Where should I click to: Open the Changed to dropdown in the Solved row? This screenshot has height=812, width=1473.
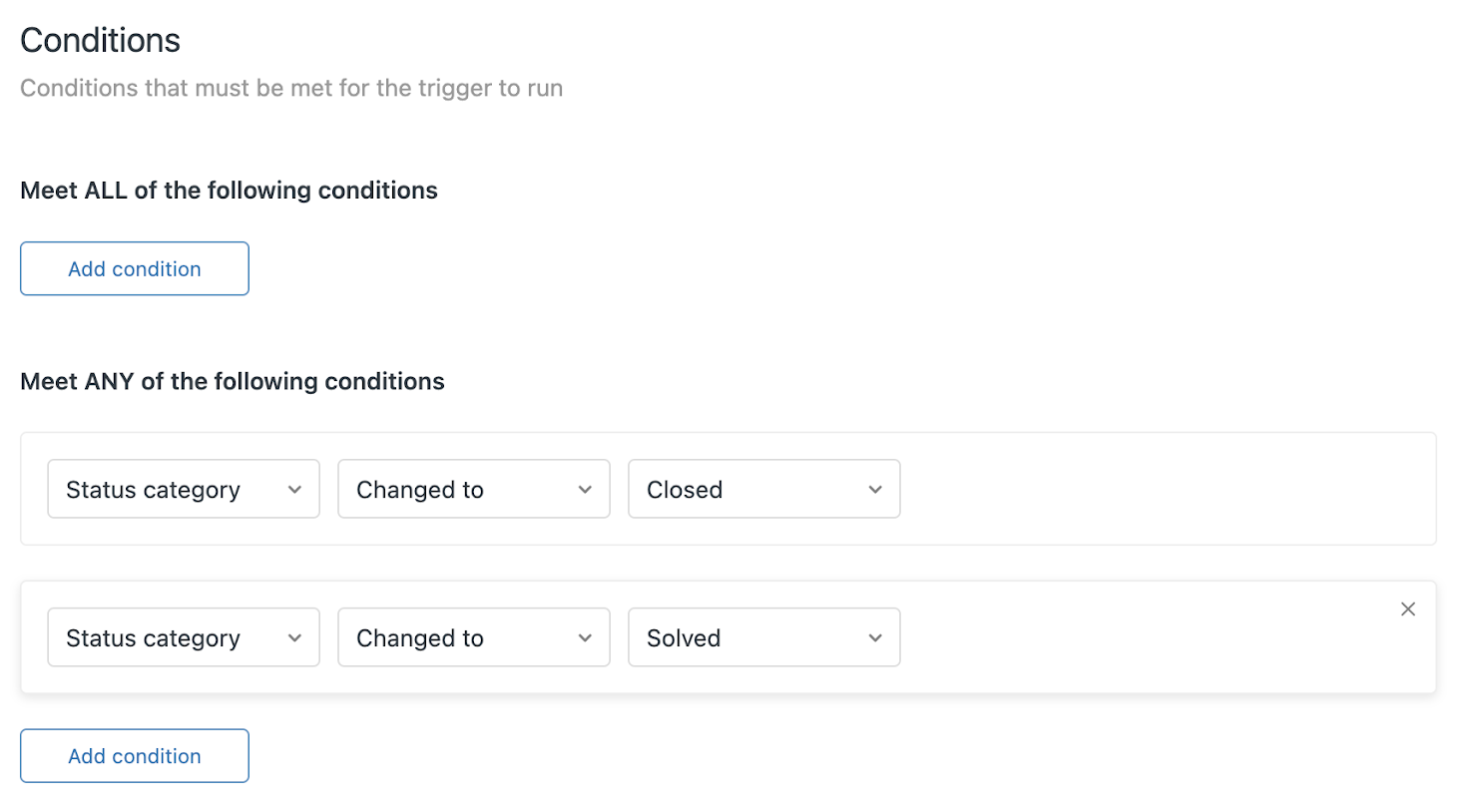point(474,637)
